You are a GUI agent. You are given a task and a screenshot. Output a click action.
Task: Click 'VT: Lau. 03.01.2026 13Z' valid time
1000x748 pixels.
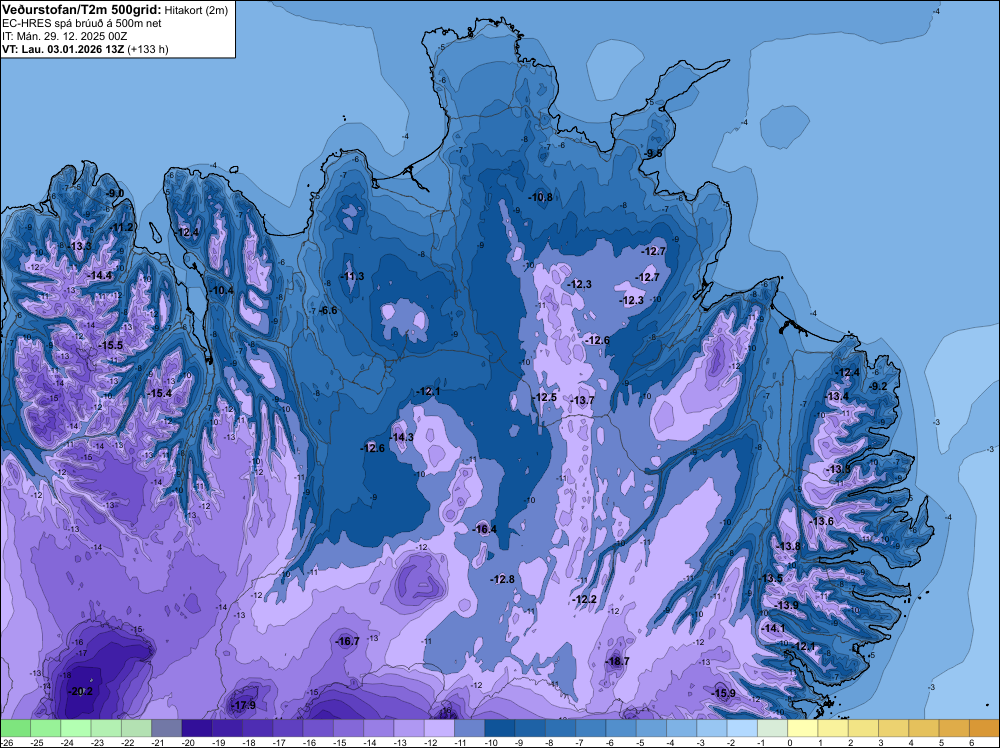coord(63,49)
